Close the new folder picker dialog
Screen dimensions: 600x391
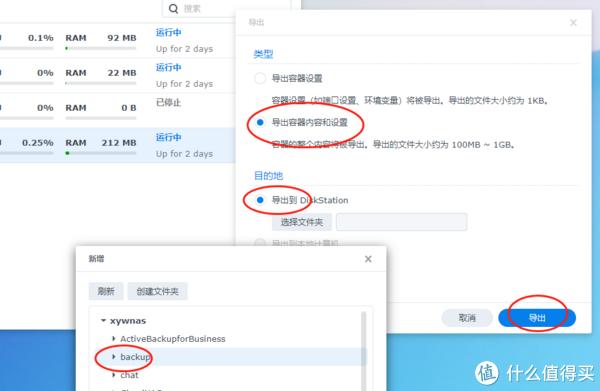[368, 259]
